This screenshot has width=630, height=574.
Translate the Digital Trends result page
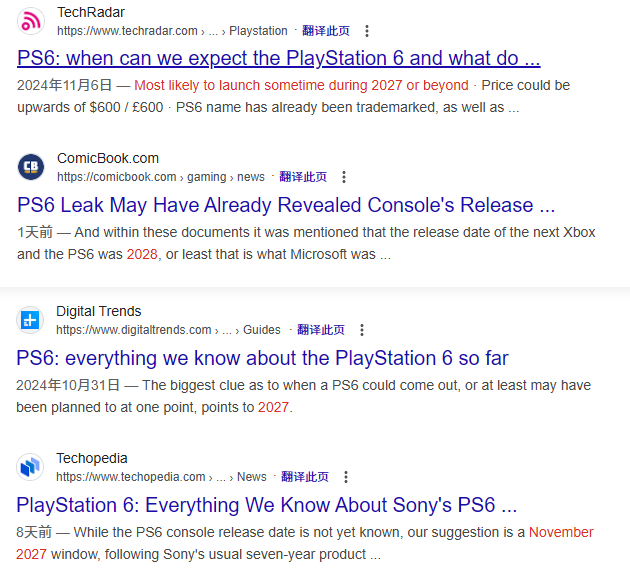click(x=321, y=330)
